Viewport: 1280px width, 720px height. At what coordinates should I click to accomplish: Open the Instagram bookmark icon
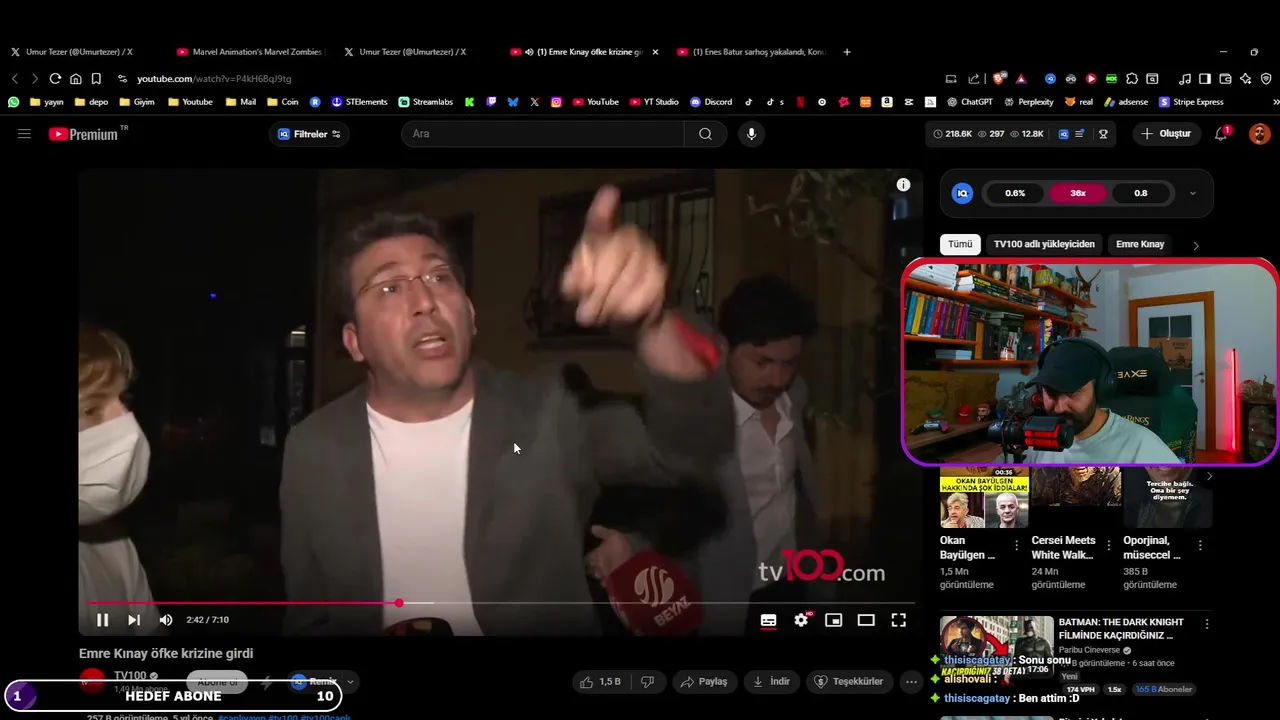pos(556,102)
